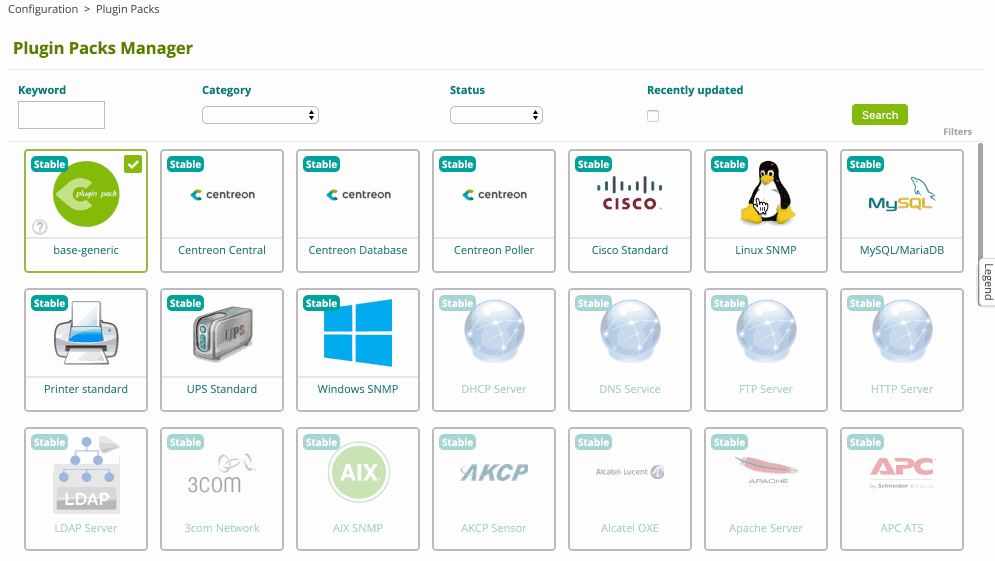Enable the Recently updated checkbox
This screenshot has height=561, width=995.
pyautogui.click(x=653, y=116)
